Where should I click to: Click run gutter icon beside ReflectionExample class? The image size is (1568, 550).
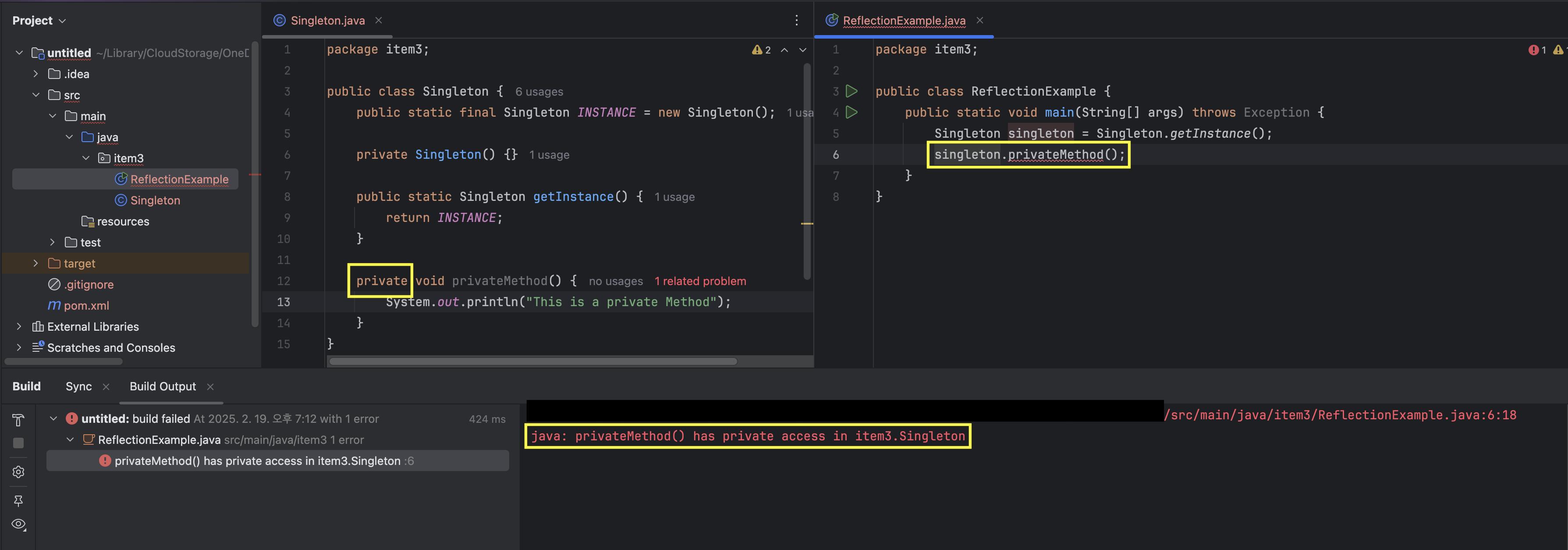(x=851, y=91)
